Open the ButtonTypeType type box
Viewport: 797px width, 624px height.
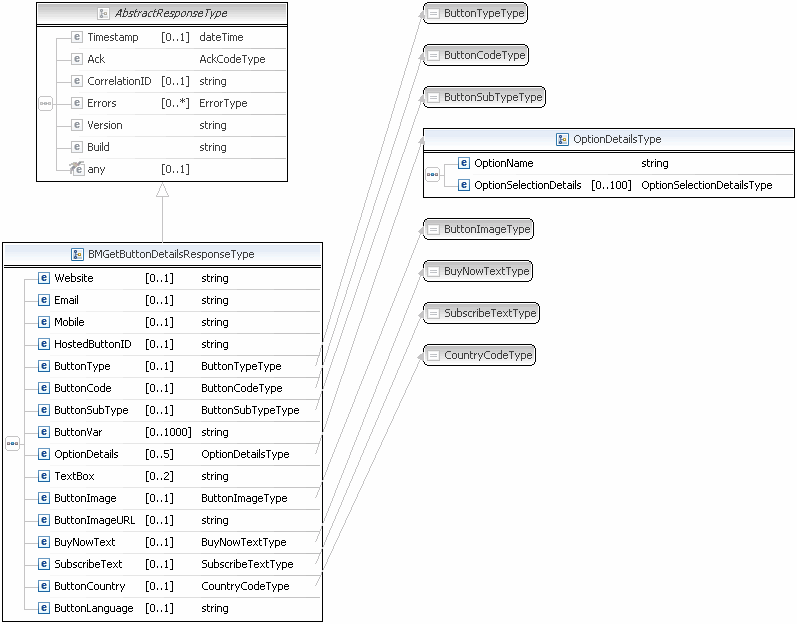pyautogui.click(x=474, y=13)
